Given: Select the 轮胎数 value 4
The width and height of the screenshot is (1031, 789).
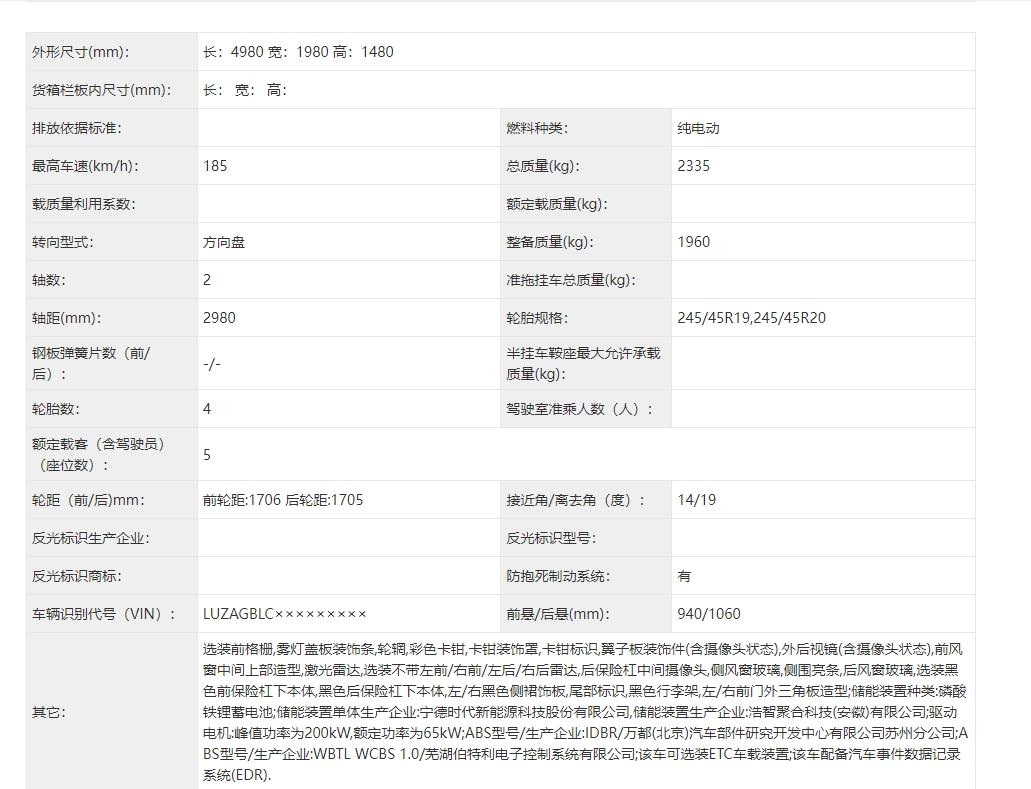Looking at the screenshot, I should click(206, 408).
